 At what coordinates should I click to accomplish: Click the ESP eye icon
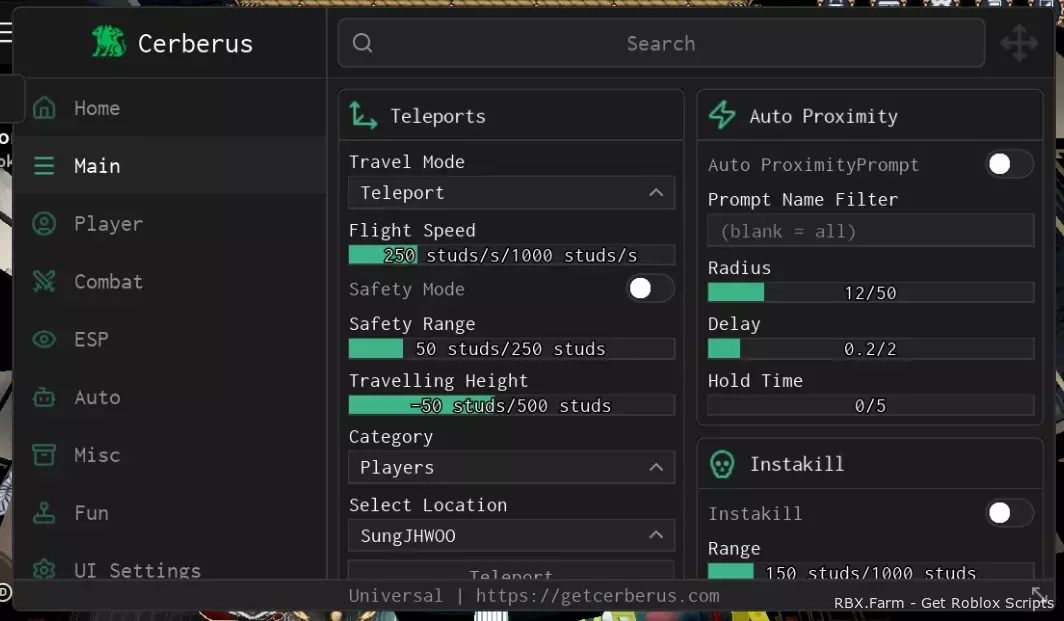point(44,339)
